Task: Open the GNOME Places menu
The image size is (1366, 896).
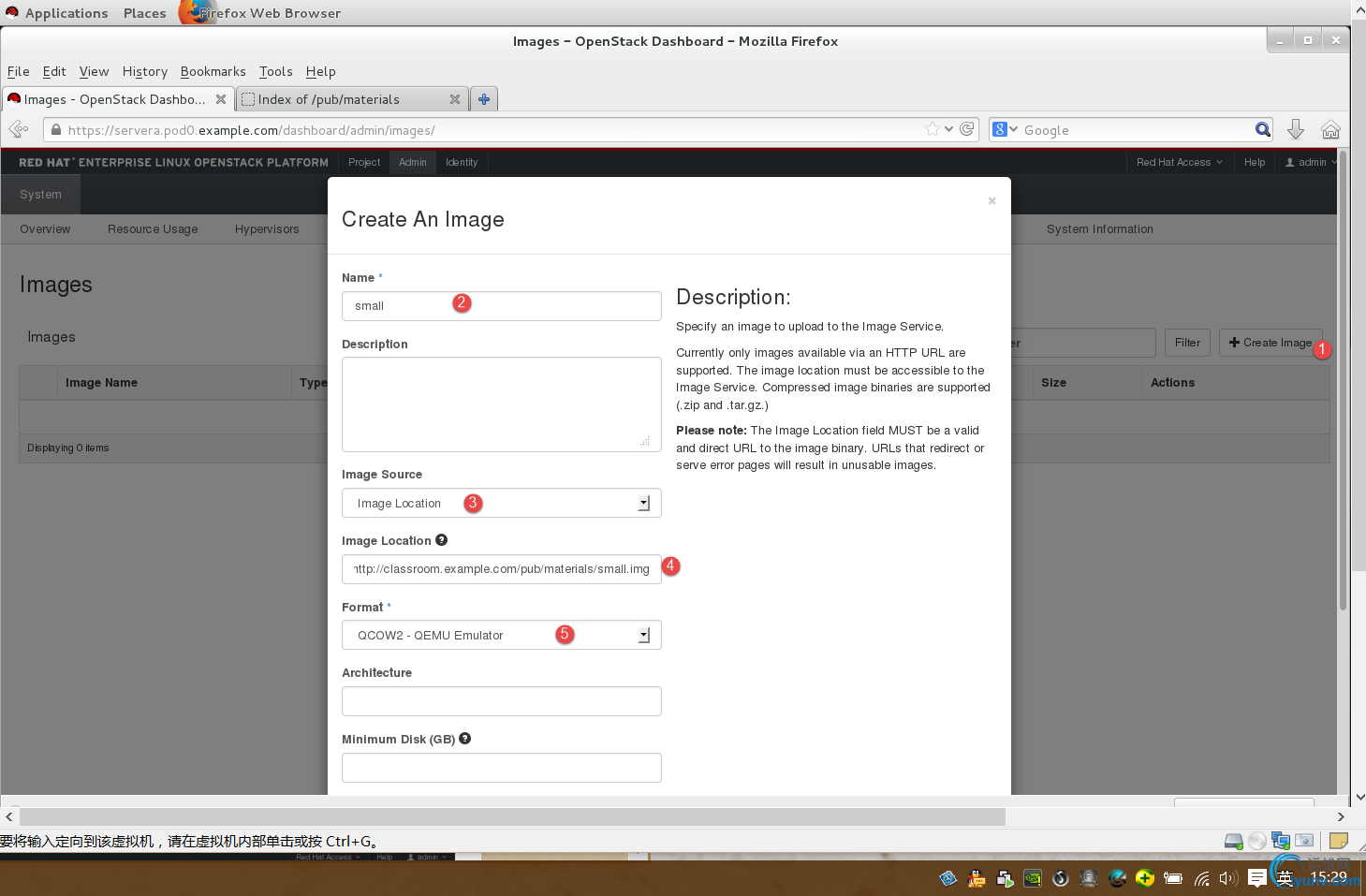Action: (144, 13)
